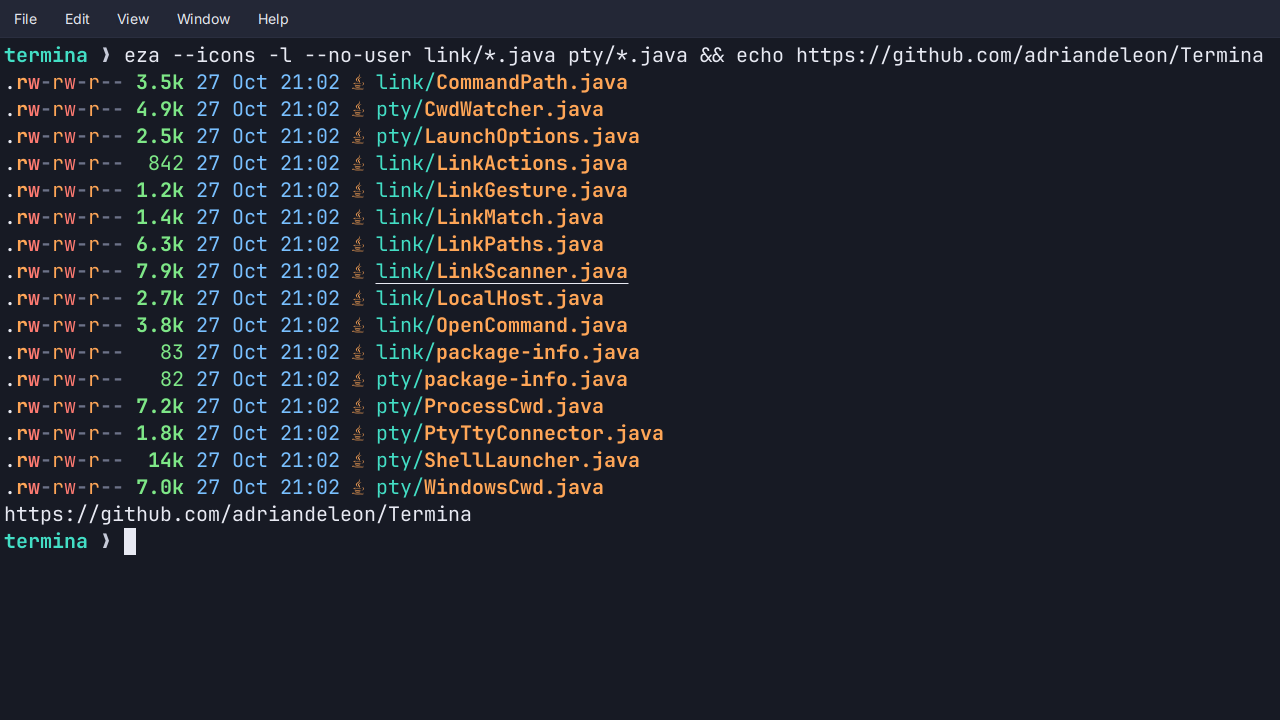
Task: Open the View menu
Action: coord(133,19)
